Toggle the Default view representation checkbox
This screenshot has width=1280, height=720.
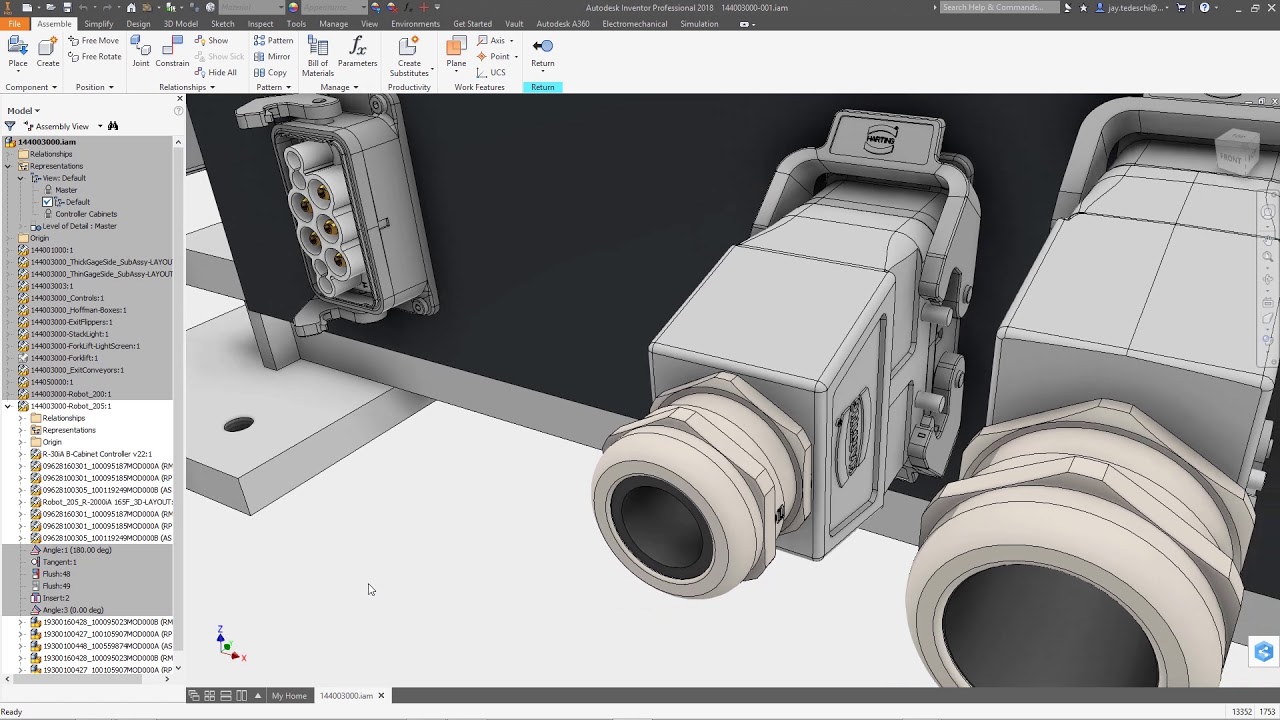click(47, 202)
